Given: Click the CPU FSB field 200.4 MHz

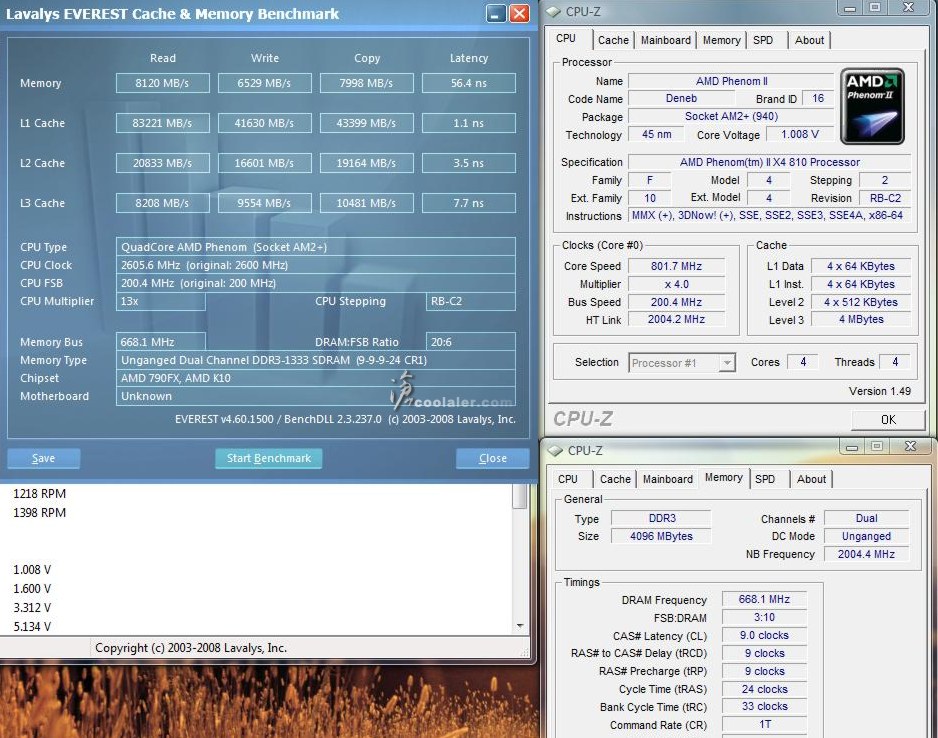Looking at the screenshot, I should 315,283.
